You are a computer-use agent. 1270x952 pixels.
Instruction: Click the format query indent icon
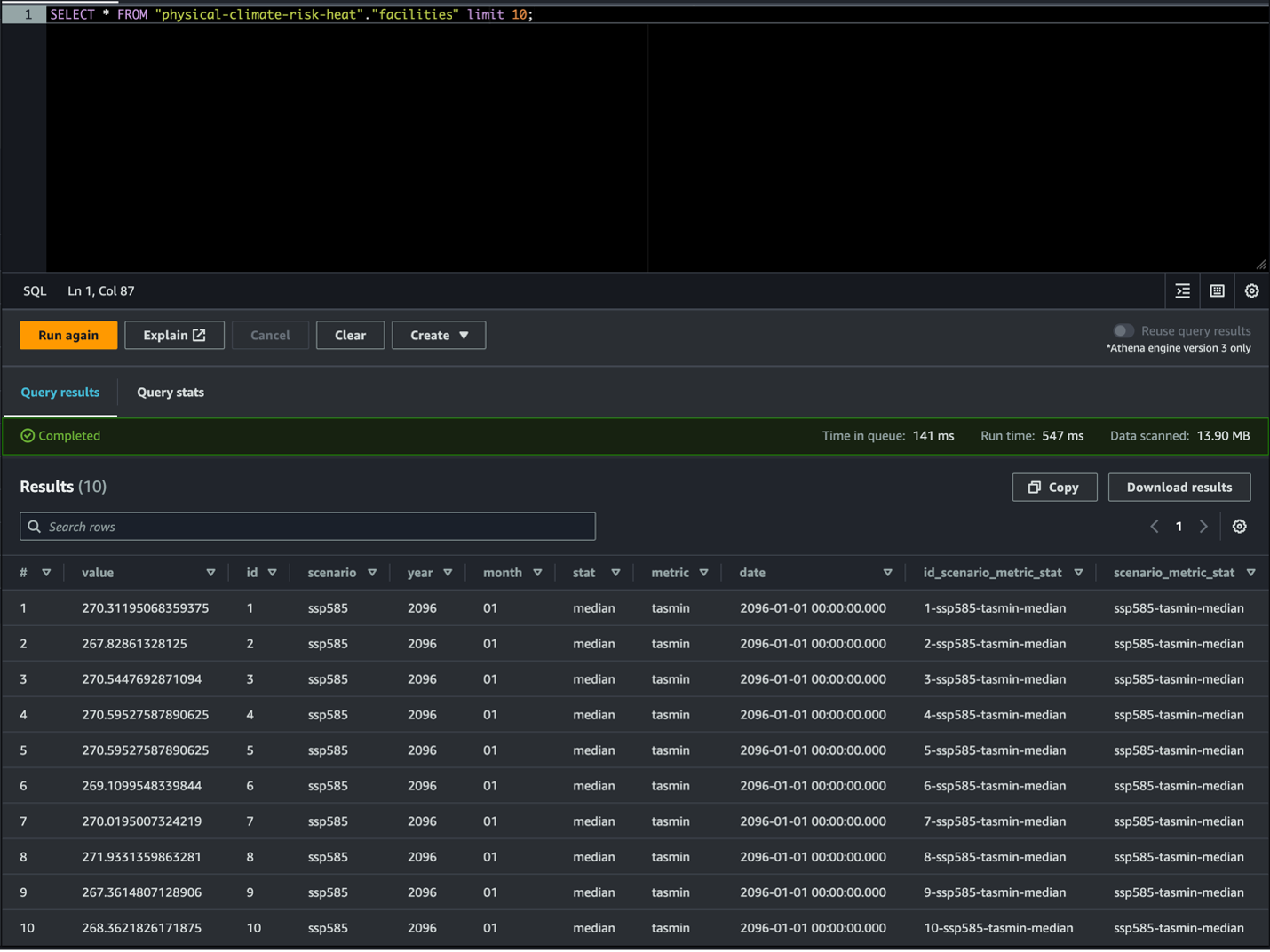pyautogui.click(x=1182, y=291)
